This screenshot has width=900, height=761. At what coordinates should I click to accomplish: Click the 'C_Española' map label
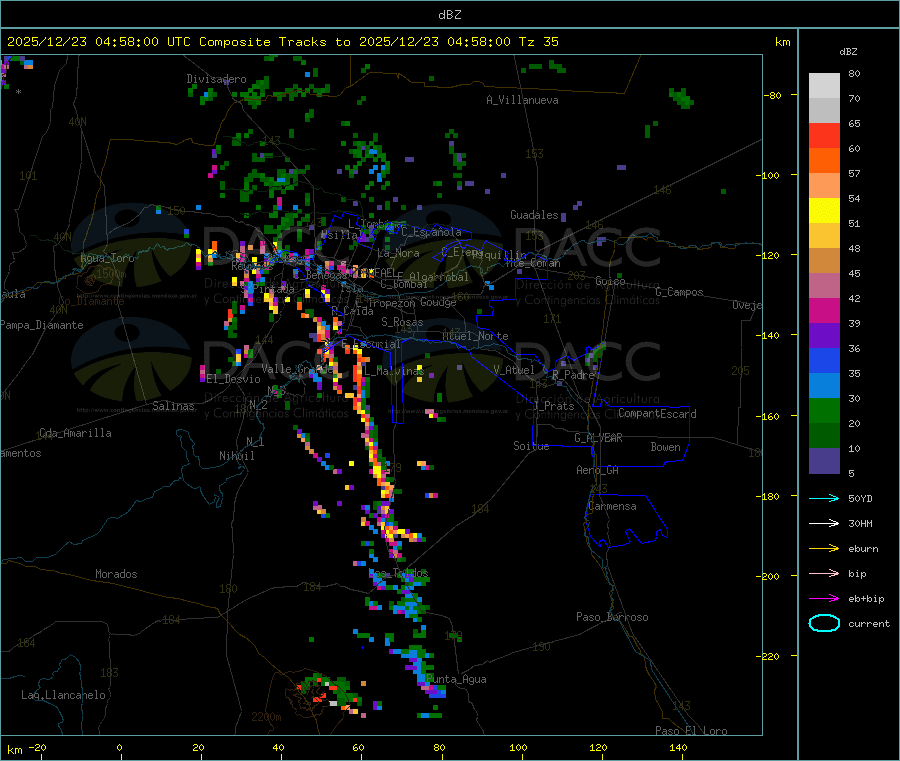click(x=431, y=232)
